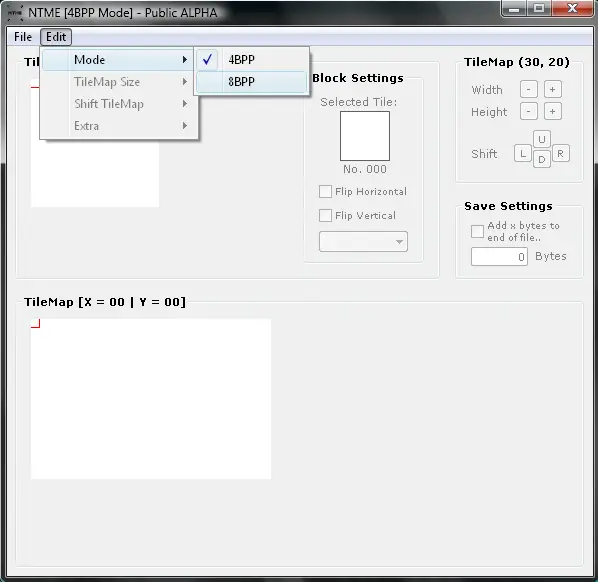Decrease TileMap width with minus button

[529, 90]
